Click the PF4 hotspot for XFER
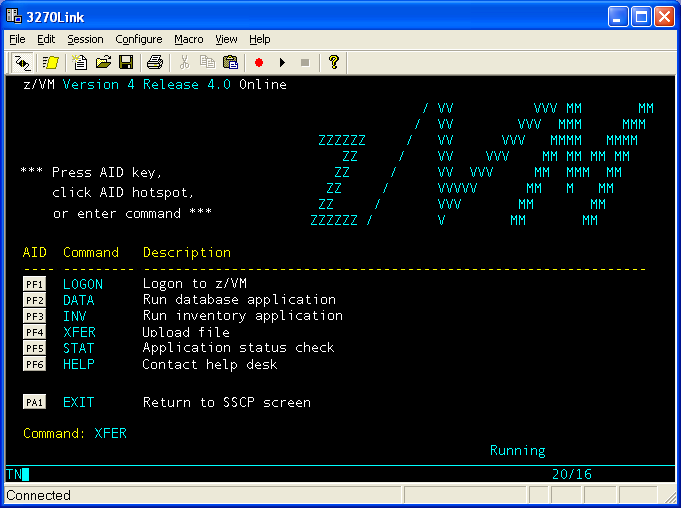Viewport: 686px width, 508px height. click(34, 333)
